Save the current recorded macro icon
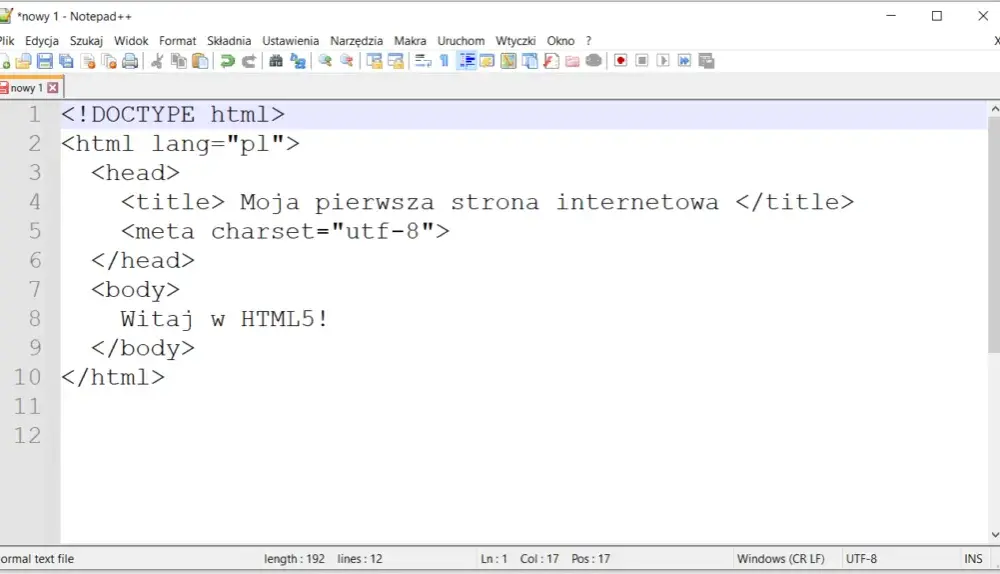Screen dimensions: 1000x574 coord(706,61)
